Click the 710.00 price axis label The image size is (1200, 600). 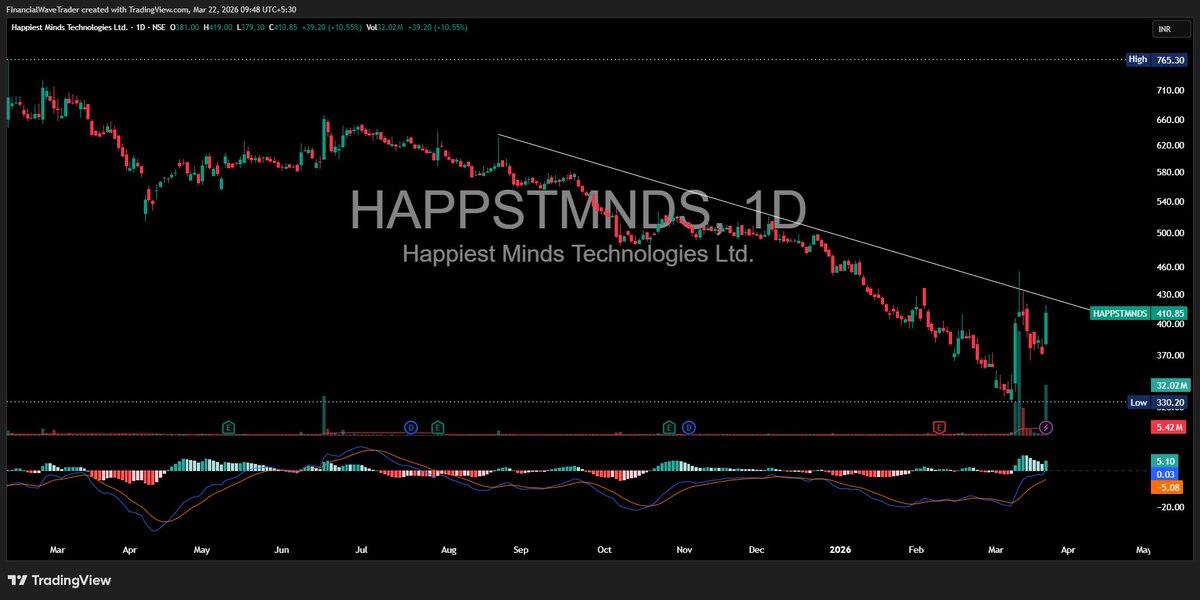click(x=1170, y=90)
